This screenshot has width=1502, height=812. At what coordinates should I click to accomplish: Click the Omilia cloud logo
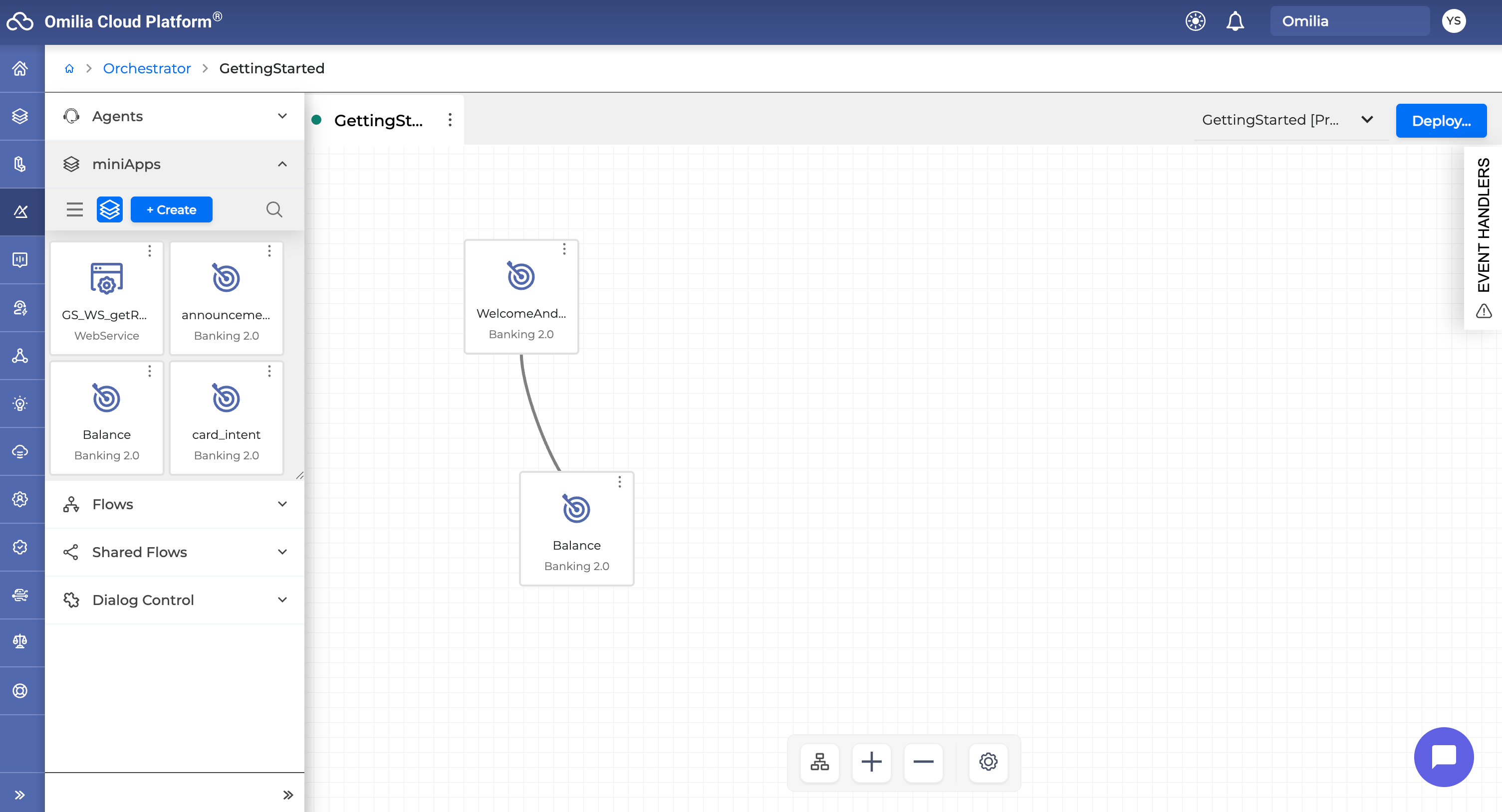coord(20,21)
